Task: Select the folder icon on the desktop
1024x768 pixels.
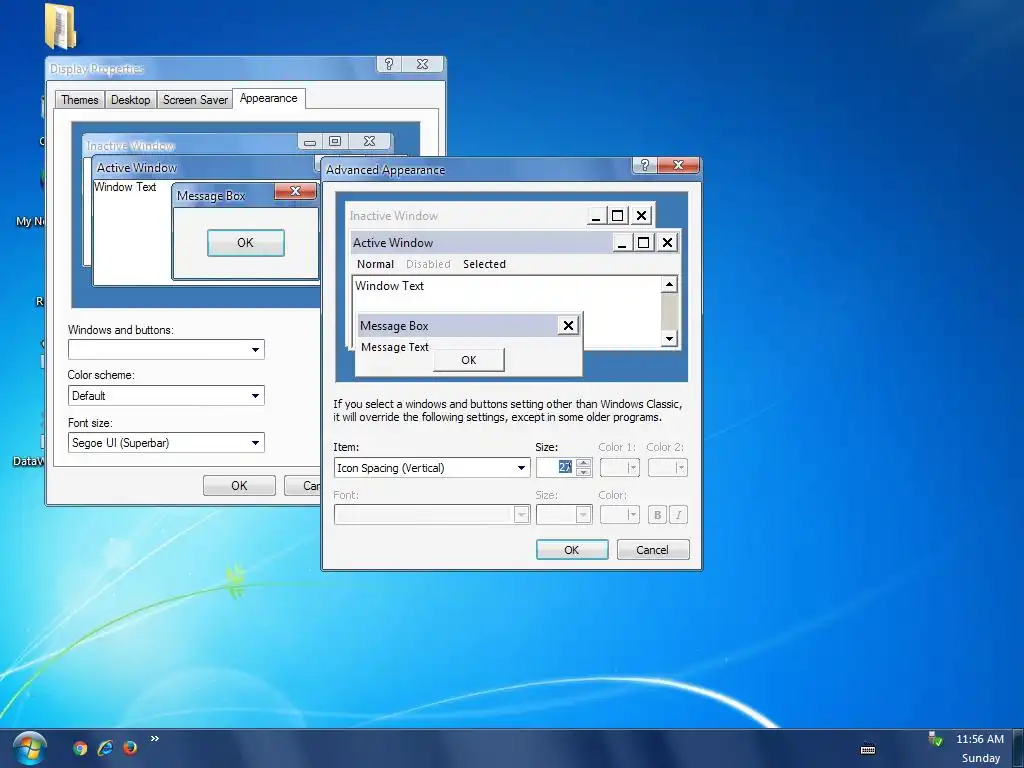Action: [61, 26]
